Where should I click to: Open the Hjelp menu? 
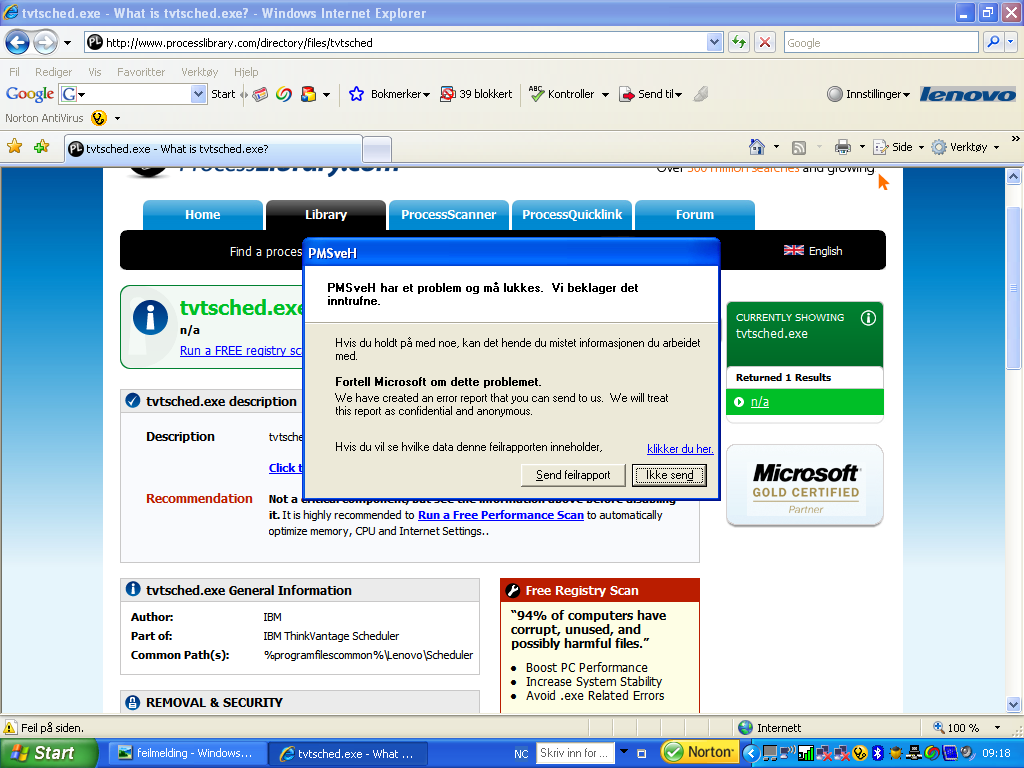[246, 72]
